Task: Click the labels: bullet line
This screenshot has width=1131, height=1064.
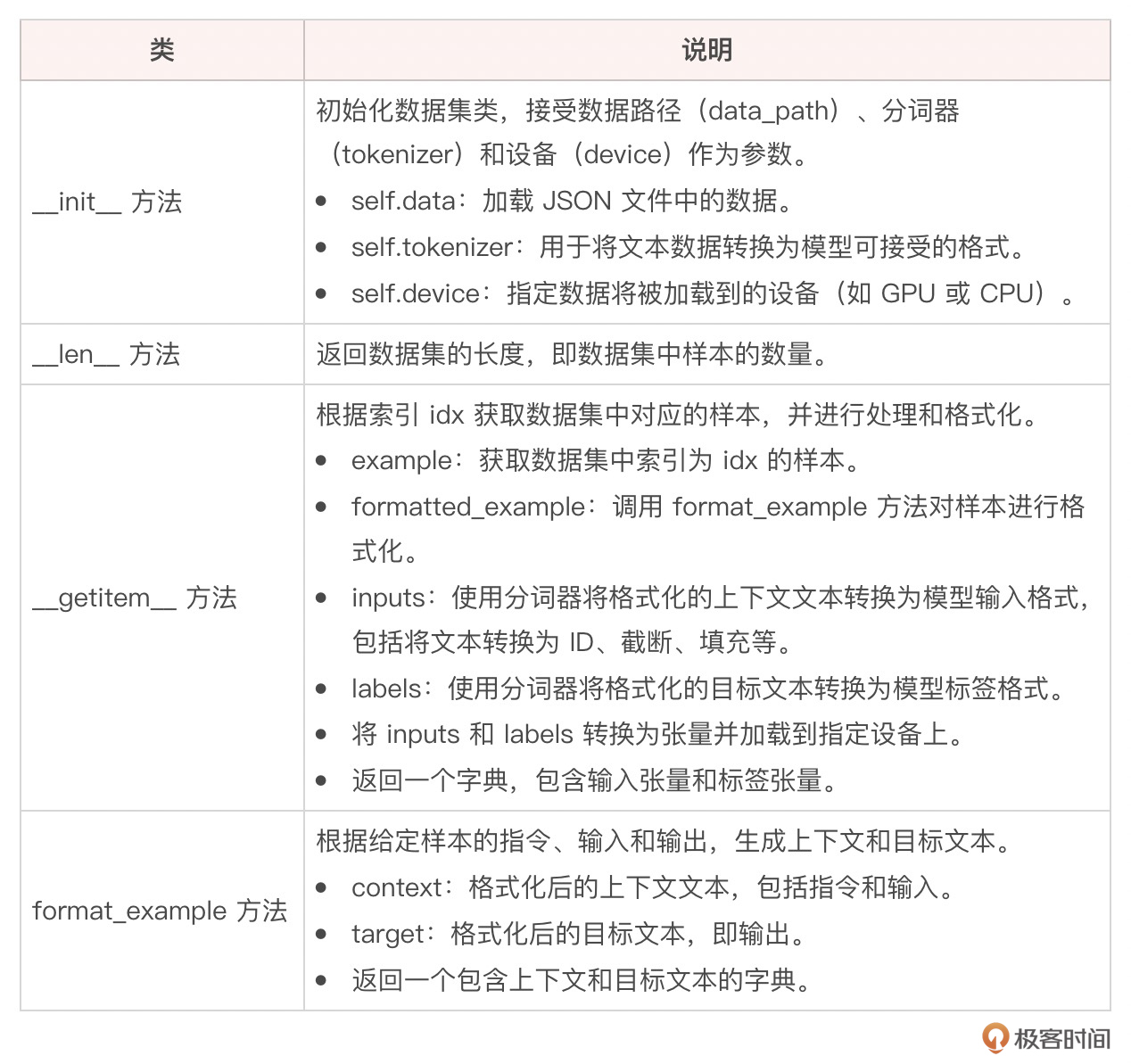Action: coord(708,689)
